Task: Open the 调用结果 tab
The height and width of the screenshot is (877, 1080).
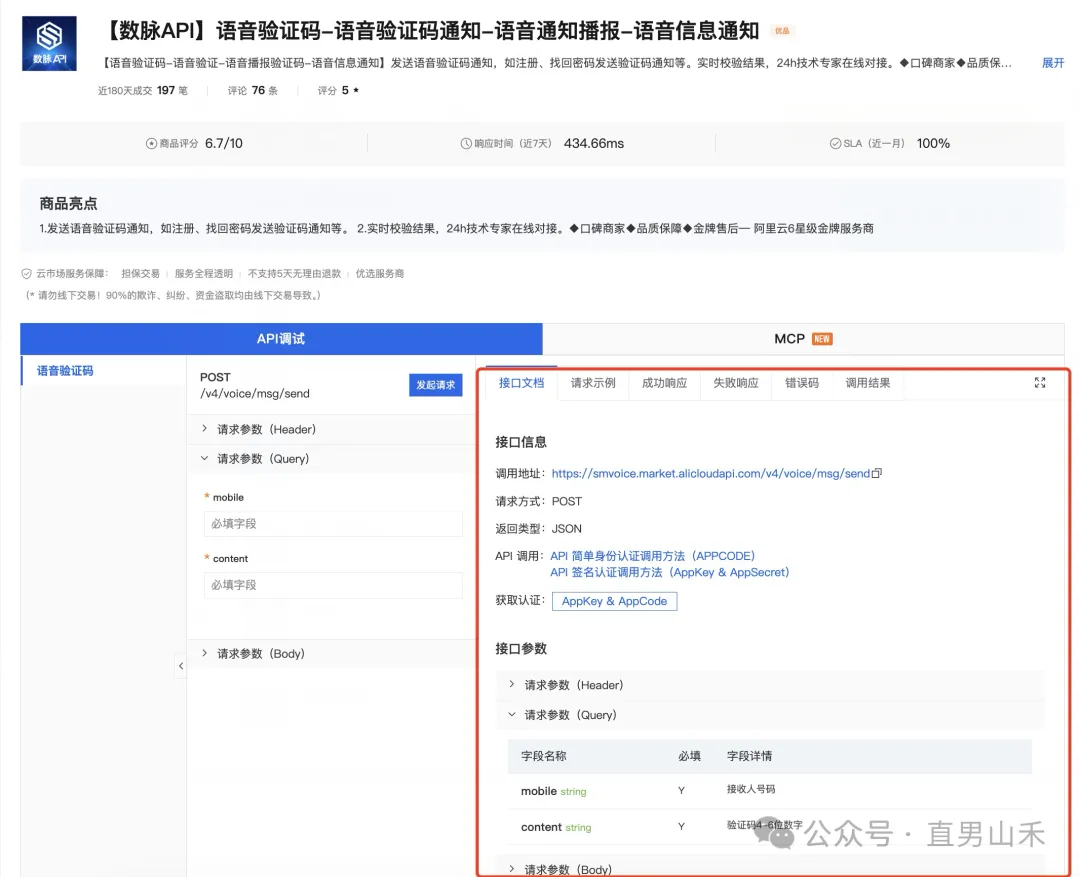Action: 868,383
